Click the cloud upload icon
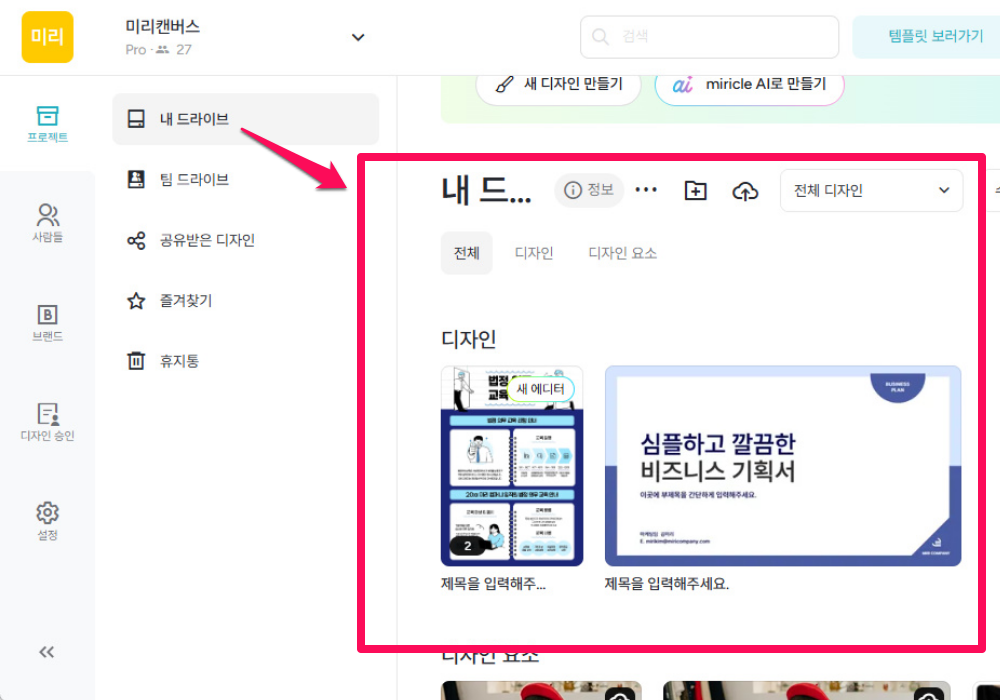This screenshot has width=1000, height=700. pos(745,190)
